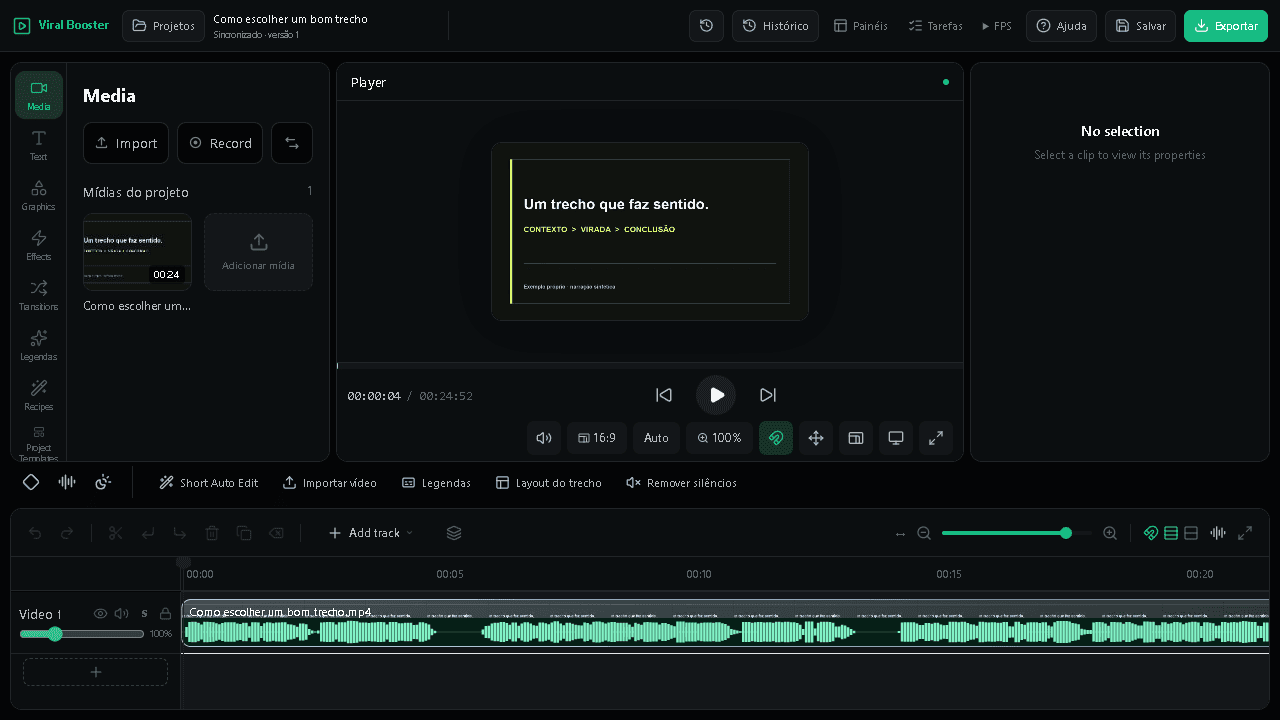Click the Import media button

point(126,143)
